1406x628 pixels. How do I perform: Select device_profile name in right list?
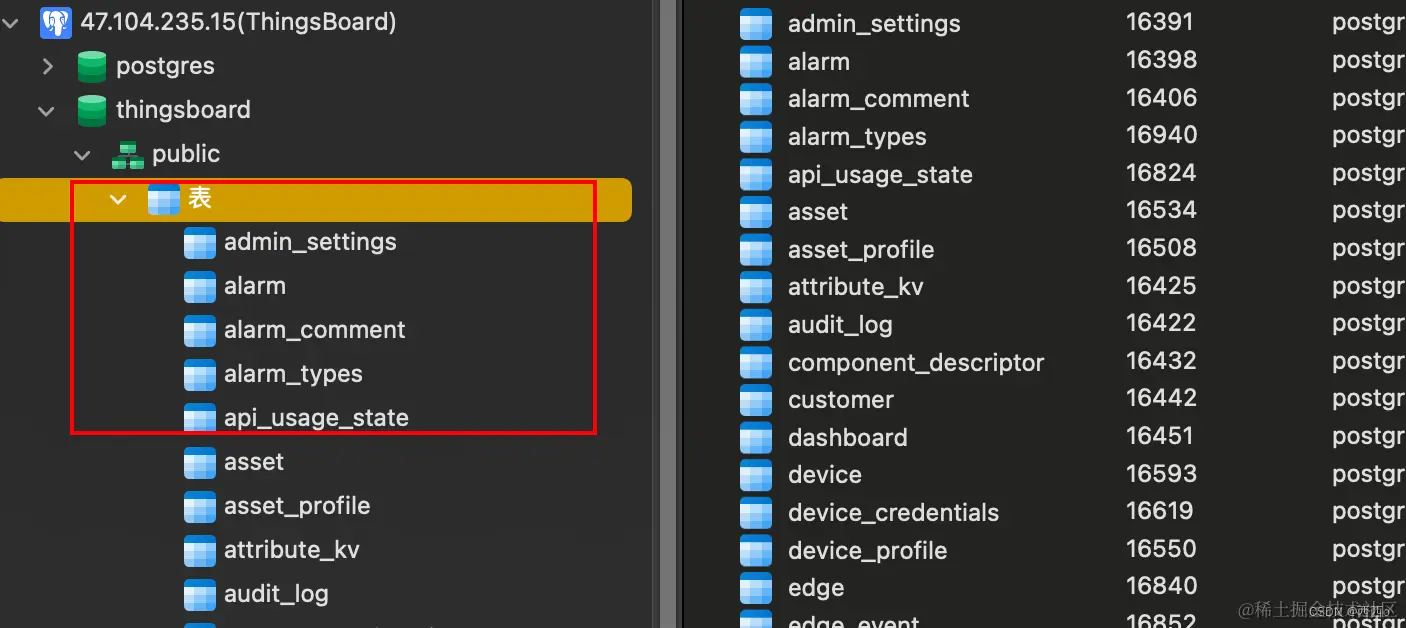tap(867, 550)
